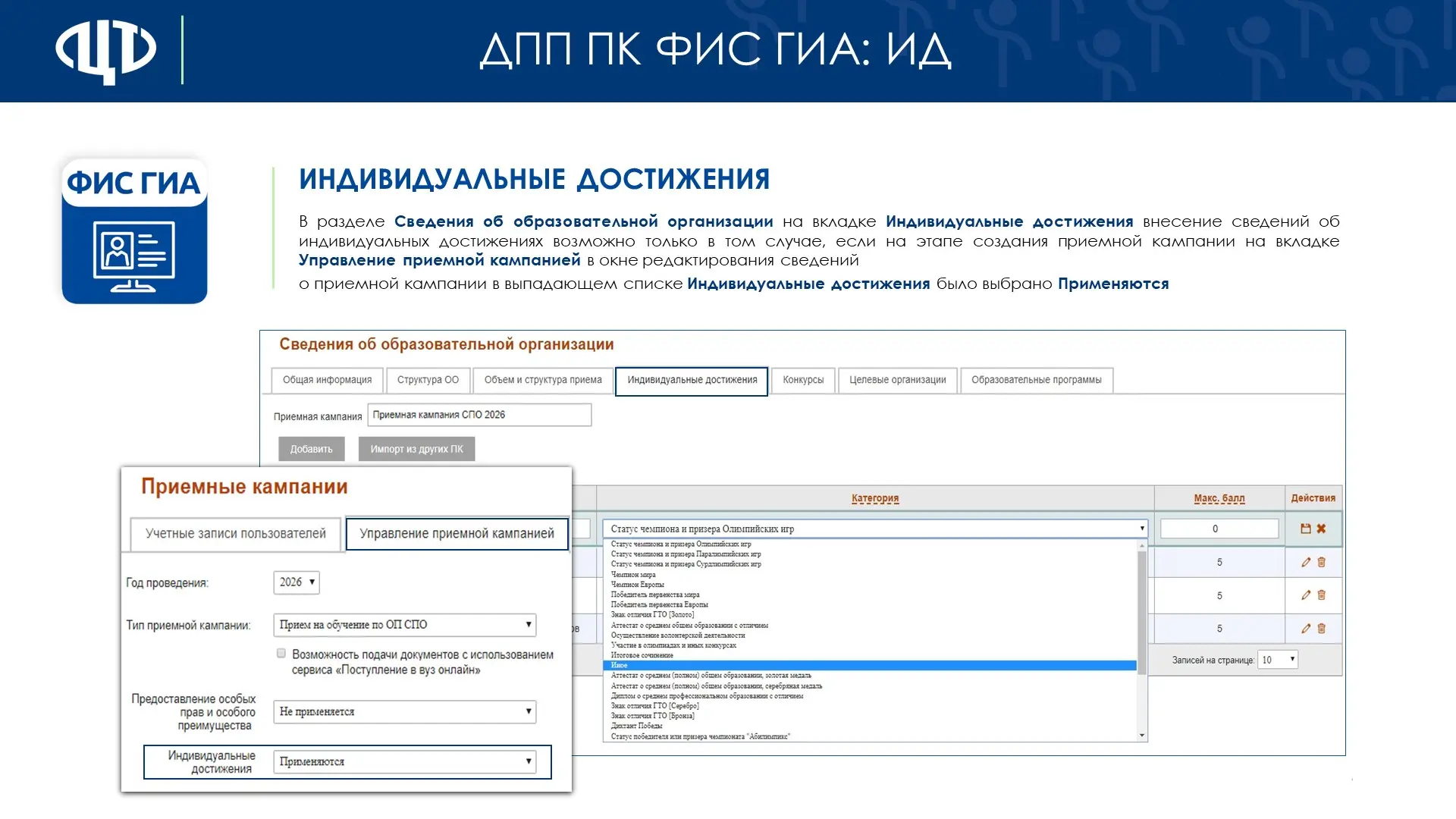This screenshot has height=819, width=1456.
Task: Choose Статус чемпиона и призера Сурдлимпийских игр
Action: click(x=686, y=564)
